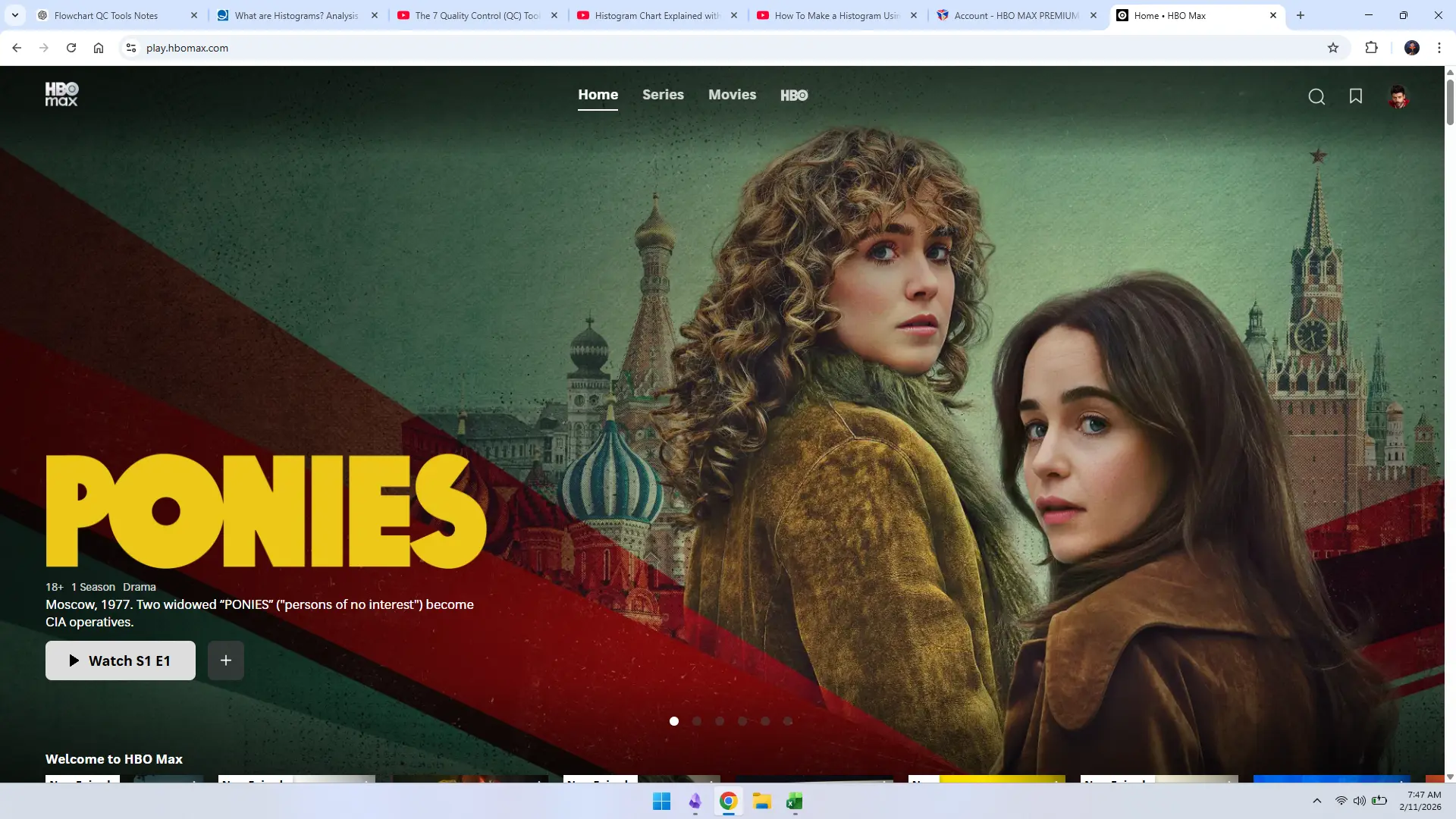
Task: Open the HBO hub tab
Action: click(794, 95)
